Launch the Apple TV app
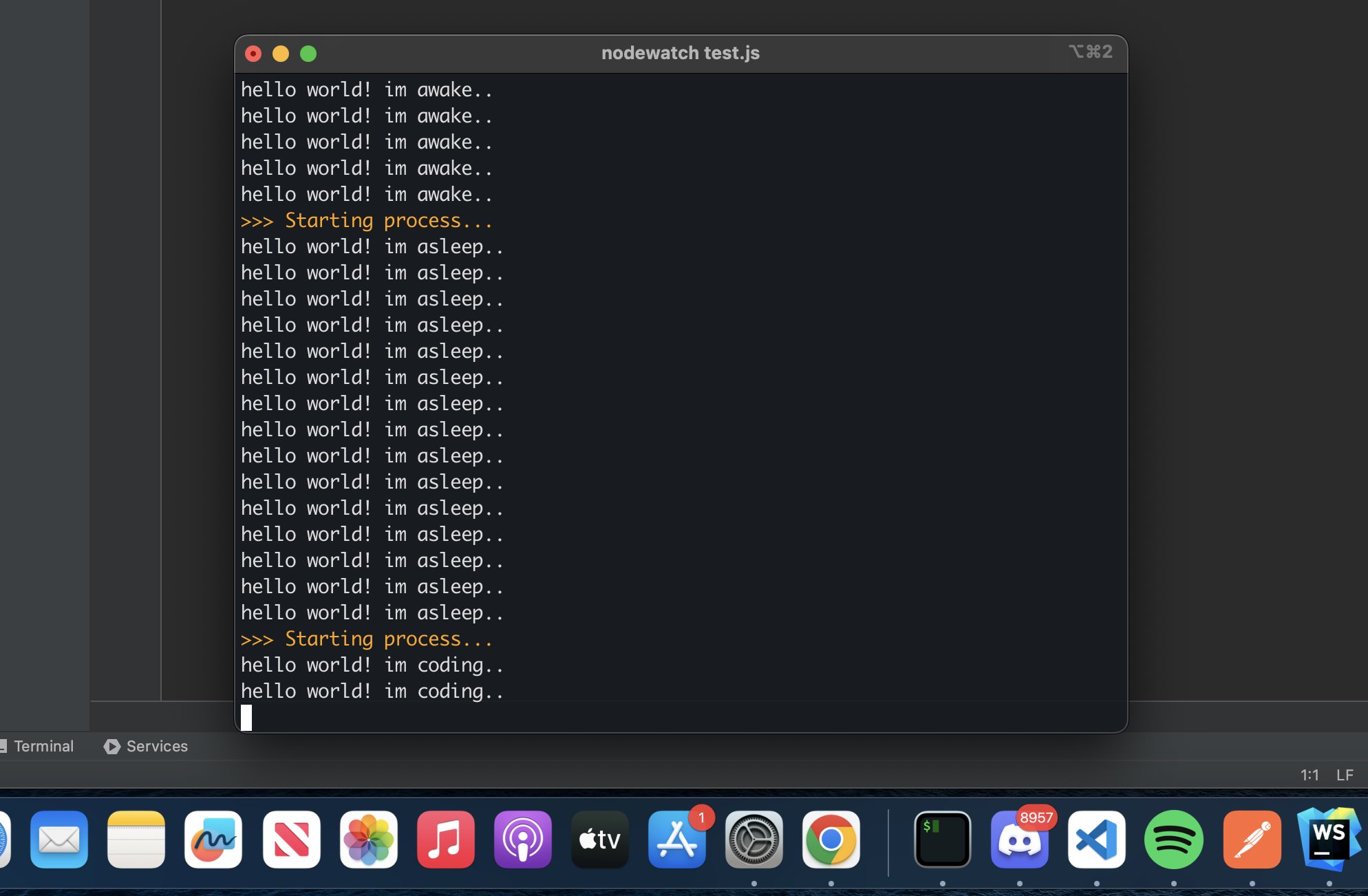Image resolution: width=1368 pixels, height=896 pixels. click(600, 840)
